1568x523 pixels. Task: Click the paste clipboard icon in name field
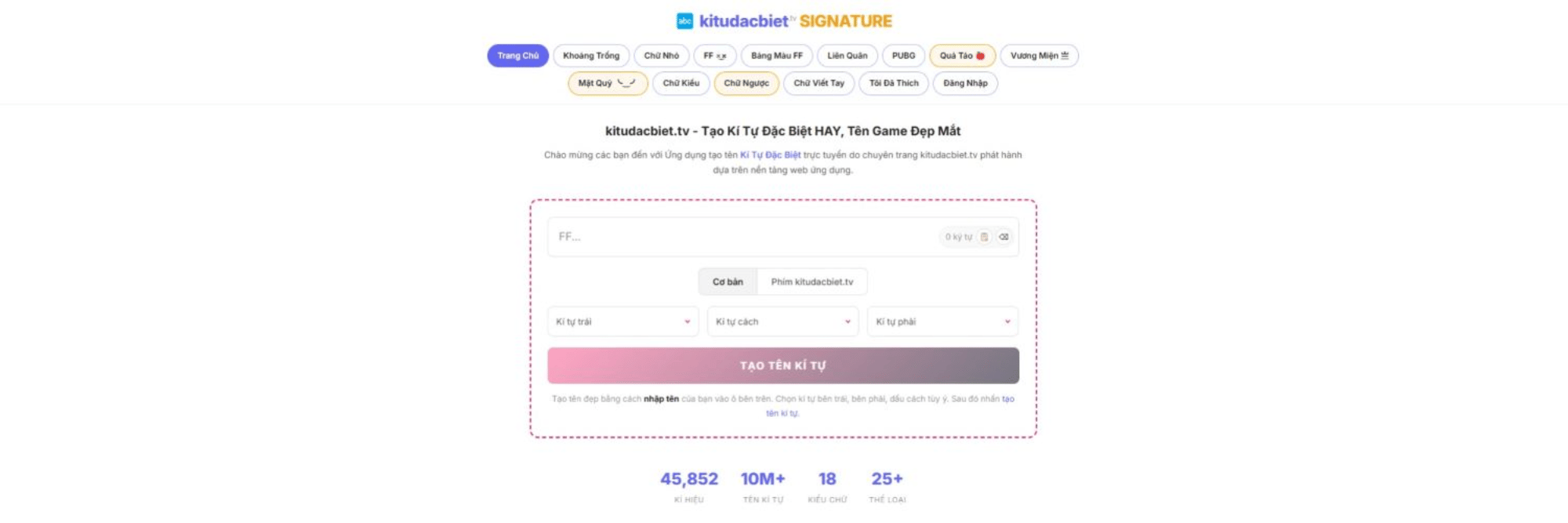coord(984,237)
